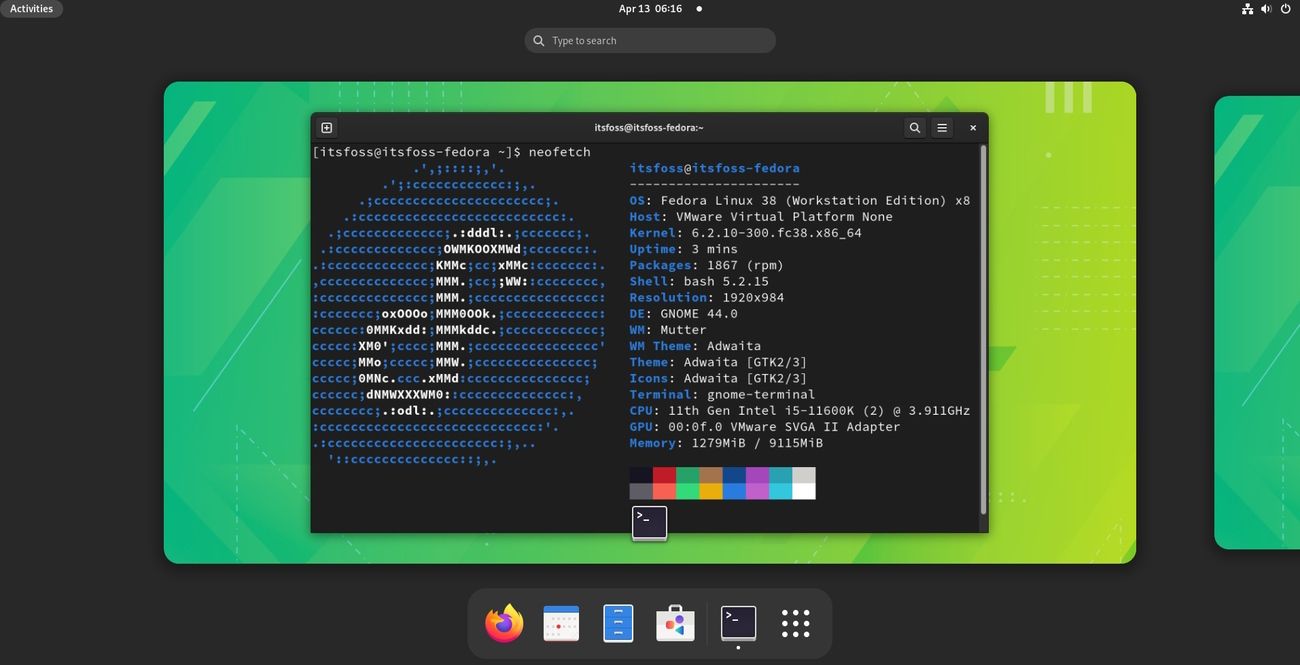Open GNOME Calendar from the dock
The image size is (1300, 665).
pos(561,622)
